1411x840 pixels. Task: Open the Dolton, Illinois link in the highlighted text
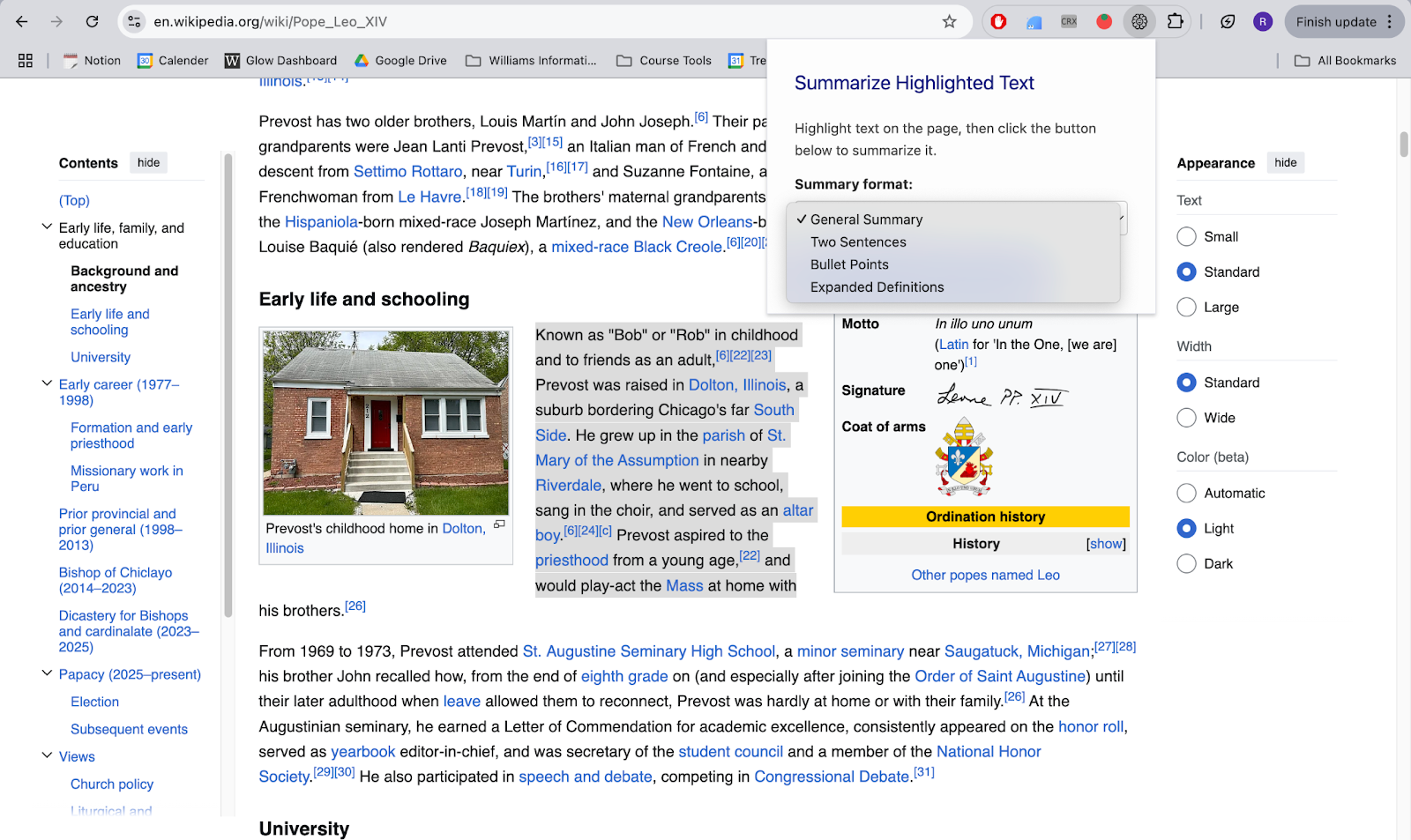[737, 385]
